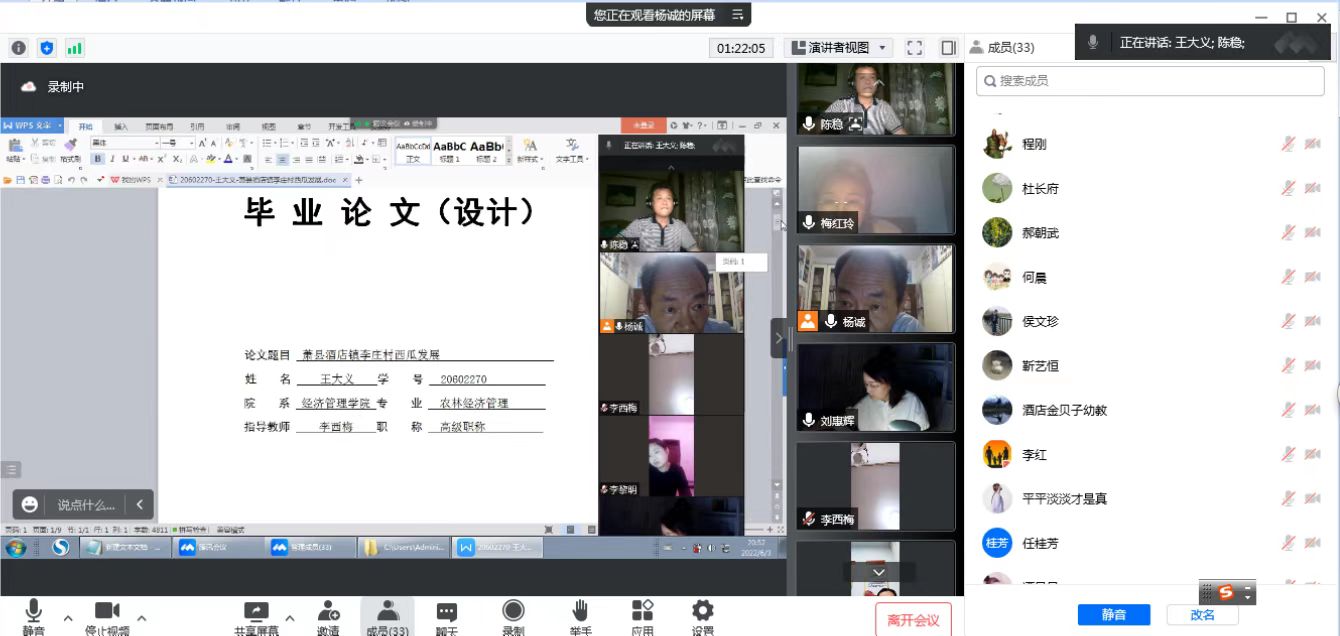Screen dimensions: 1340x636
Task: Enter fullscreen mode with the brackets icon
Action: 914,48
